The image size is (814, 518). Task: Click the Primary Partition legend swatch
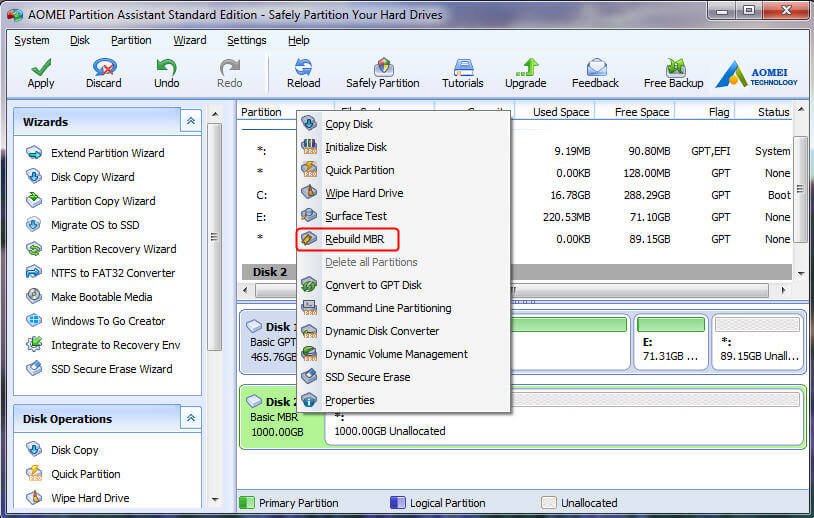247,502
